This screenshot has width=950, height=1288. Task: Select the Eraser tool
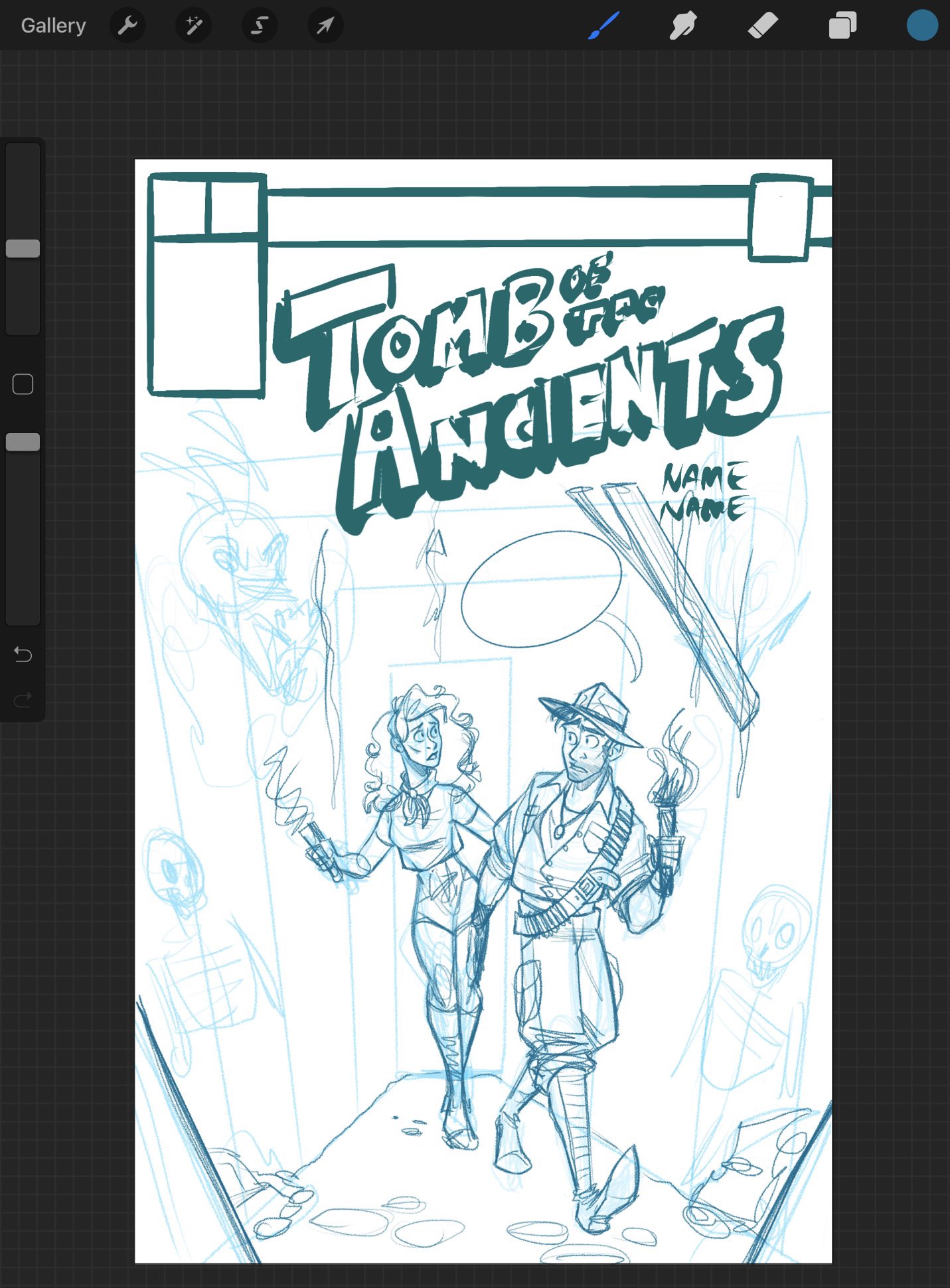763,26
